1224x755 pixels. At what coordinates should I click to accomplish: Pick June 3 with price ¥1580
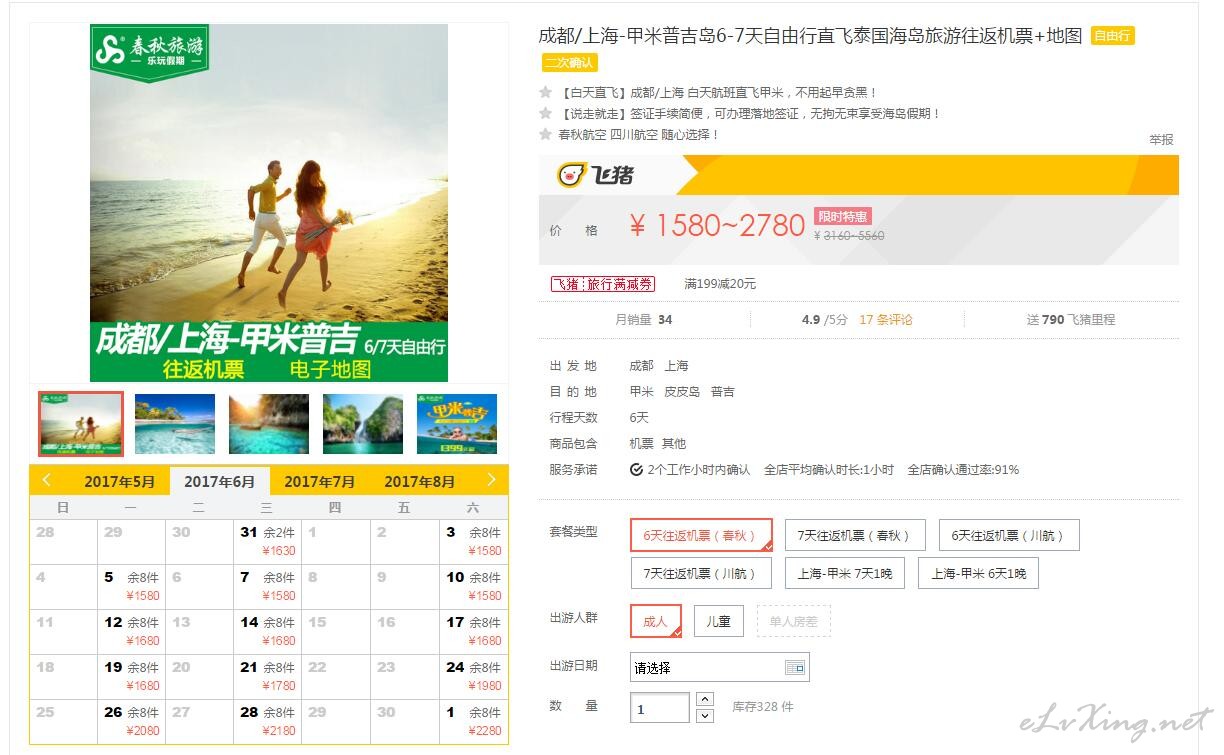click(x=474, y=542)
